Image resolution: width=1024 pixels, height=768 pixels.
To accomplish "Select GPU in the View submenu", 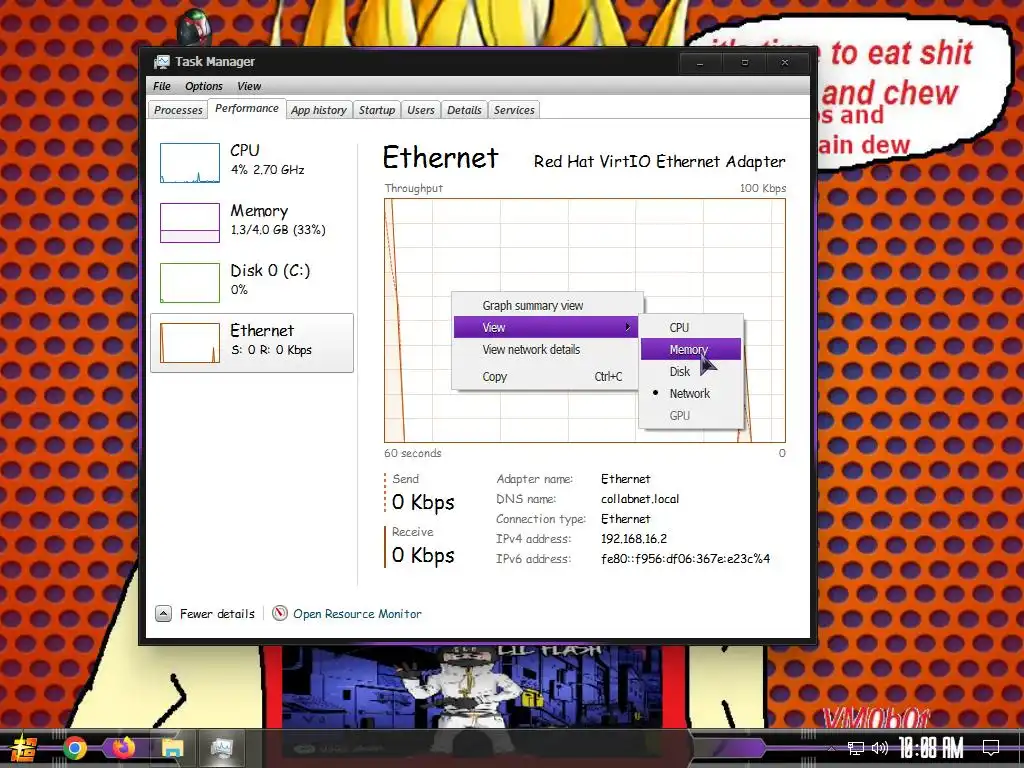I will (691, 415).
